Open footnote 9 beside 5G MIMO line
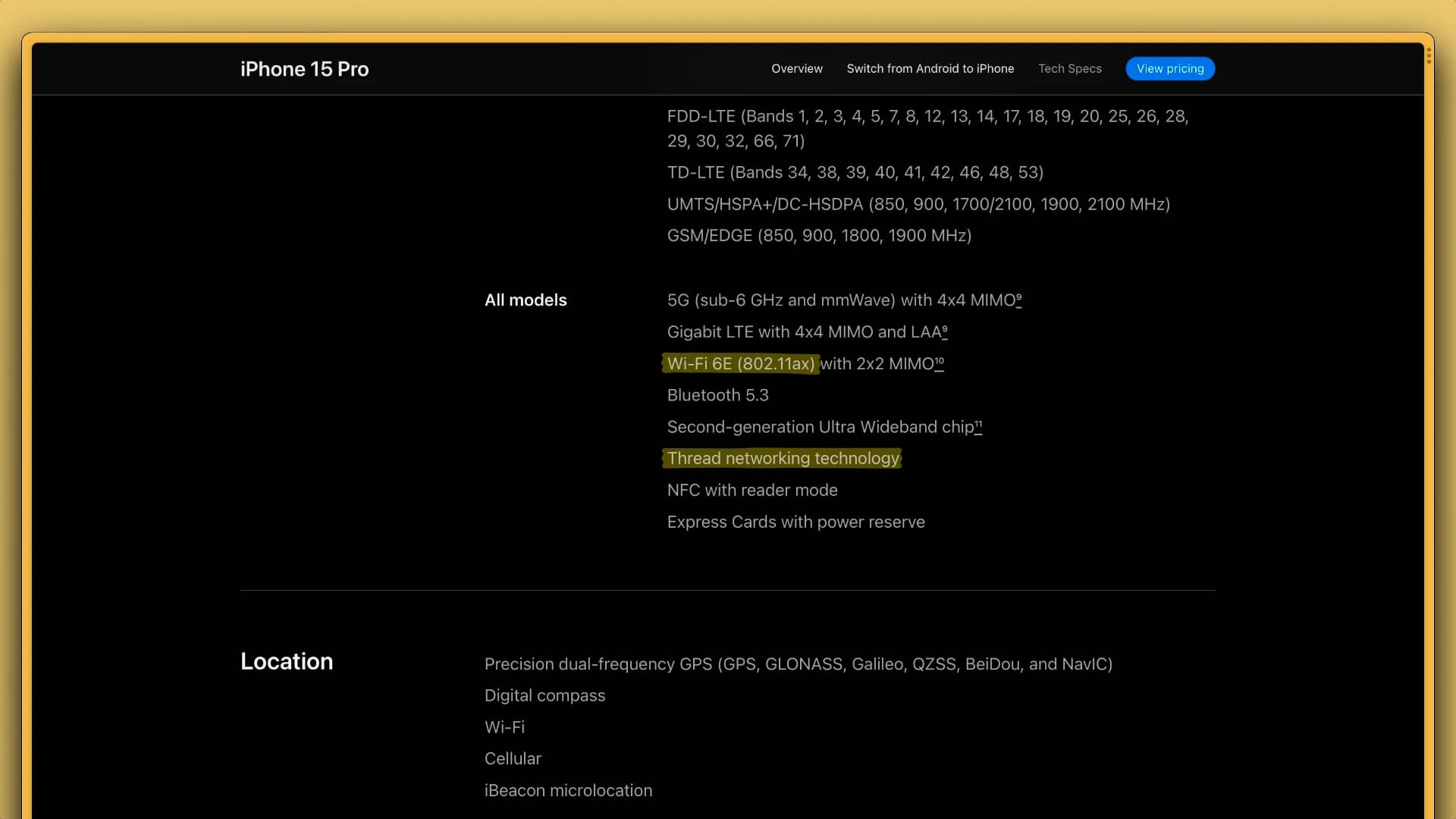This screenshot has width=1456, height=819. 1018,298
